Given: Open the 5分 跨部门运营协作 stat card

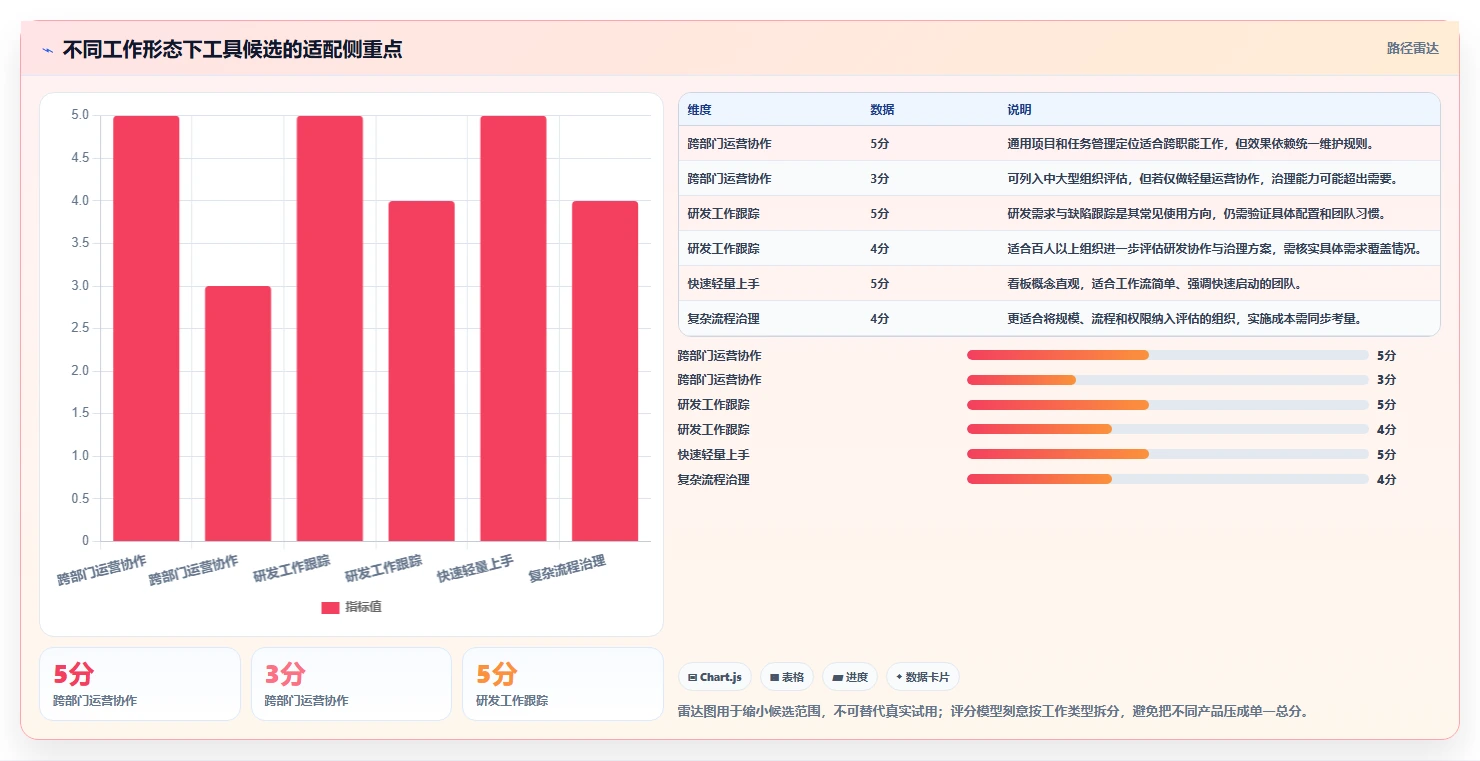Looking at the screenshot, I should click(140, 684).
